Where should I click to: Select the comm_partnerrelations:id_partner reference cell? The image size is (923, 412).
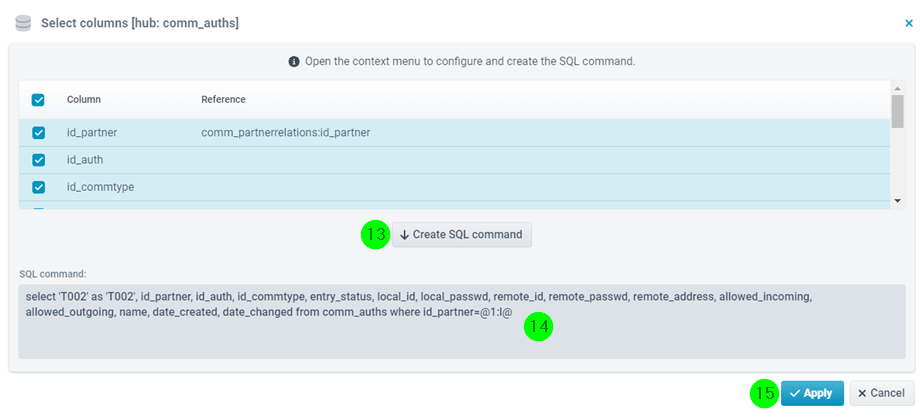click(x=285, y=132)
